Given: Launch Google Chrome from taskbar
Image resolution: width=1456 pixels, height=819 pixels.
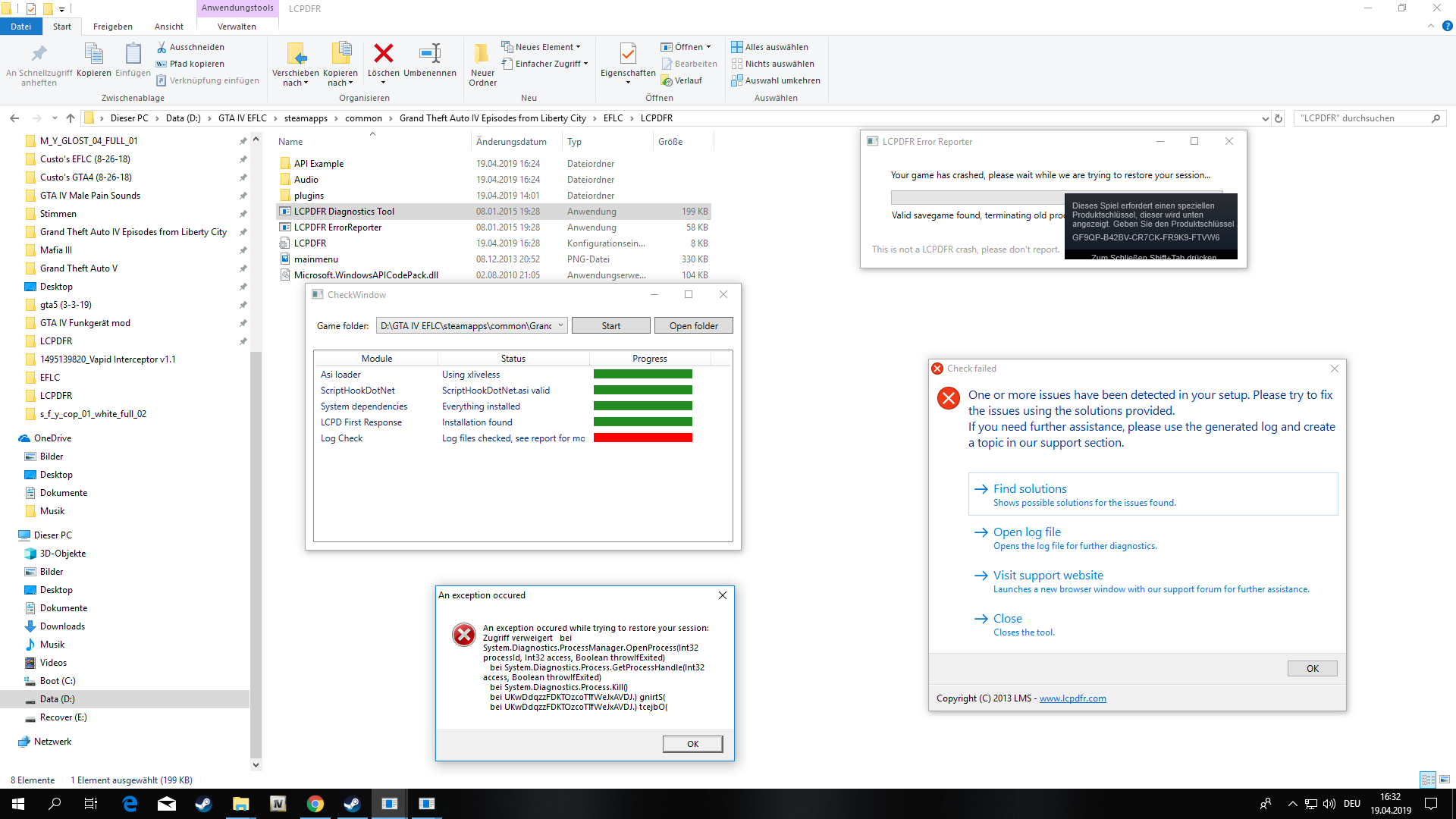Looking at the screenshot, I should tap(315, 804).
